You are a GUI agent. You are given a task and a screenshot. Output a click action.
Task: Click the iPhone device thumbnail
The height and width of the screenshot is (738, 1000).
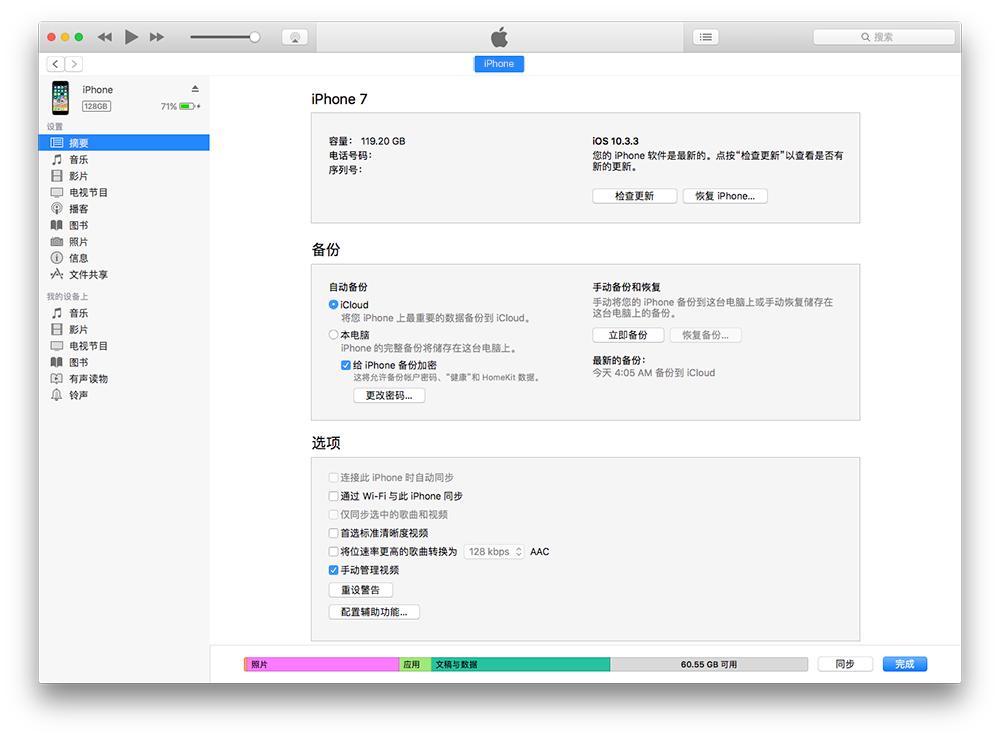pos(61,98)
